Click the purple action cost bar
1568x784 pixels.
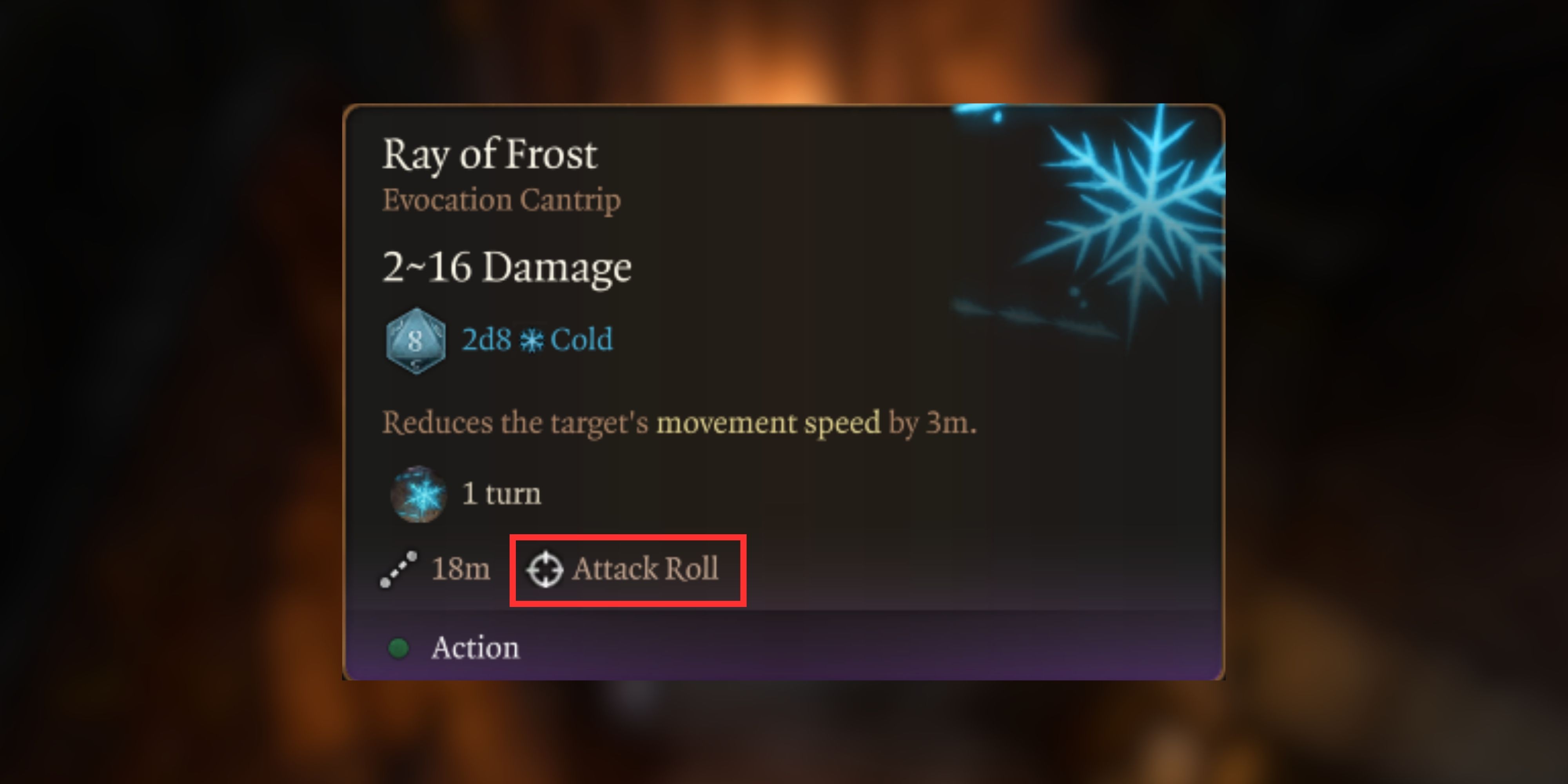coord(783,646)
